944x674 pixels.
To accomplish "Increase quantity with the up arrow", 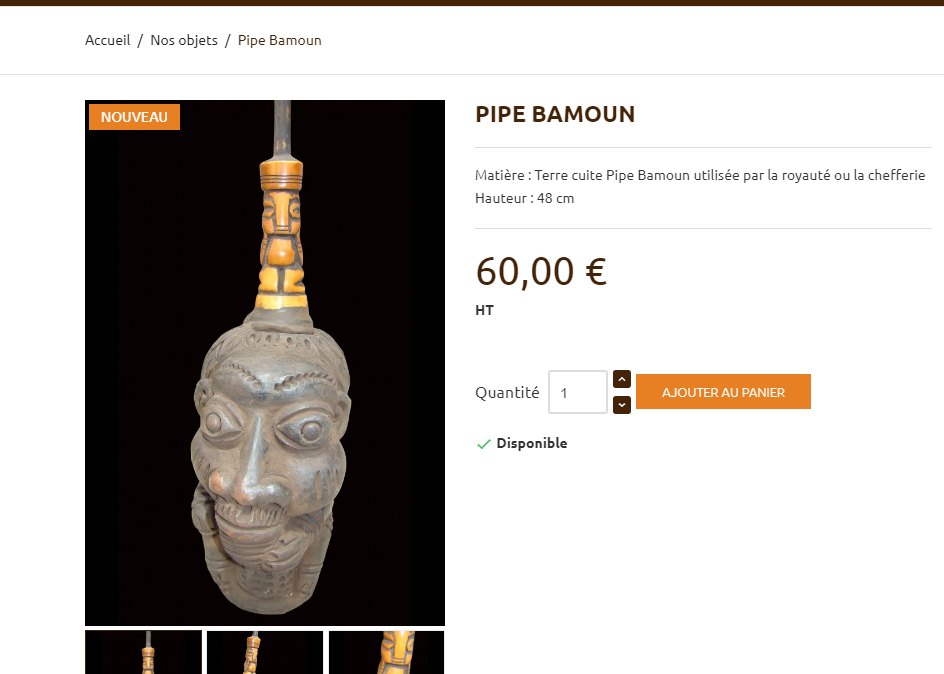I will pyautogui.click(x=621, y=379).
